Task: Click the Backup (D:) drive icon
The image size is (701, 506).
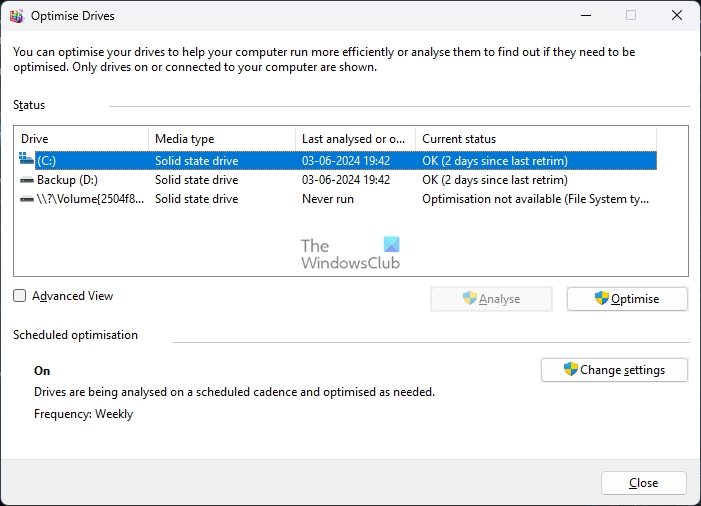Action: coord(27,180)
